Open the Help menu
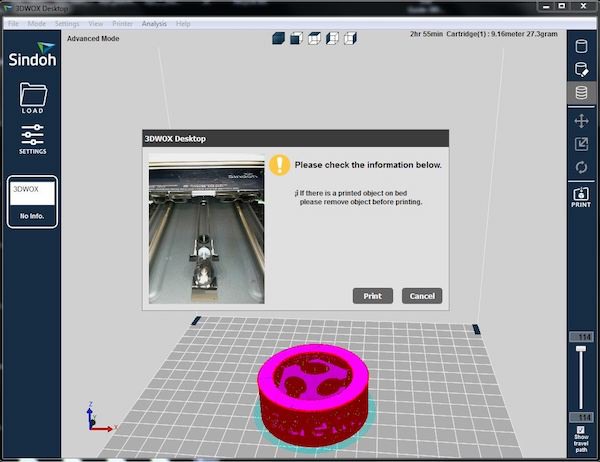The image size is (600, 462). point(183,24)
